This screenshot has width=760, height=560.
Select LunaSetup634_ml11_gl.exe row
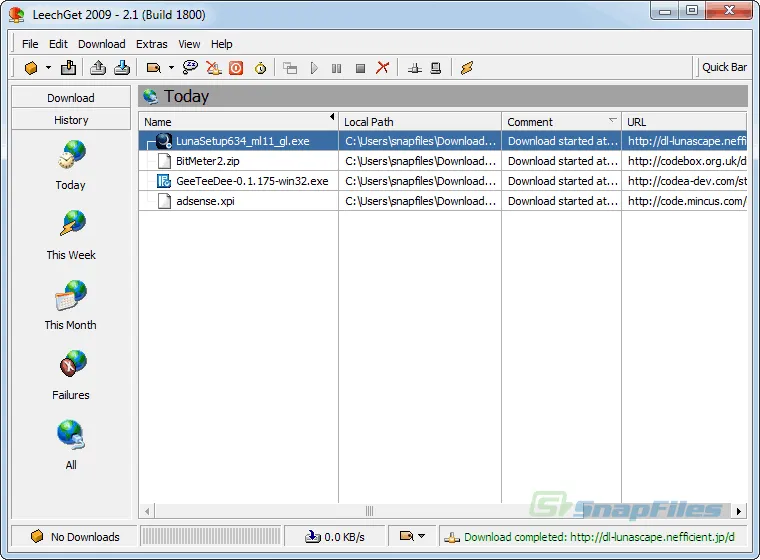(443, 141)
